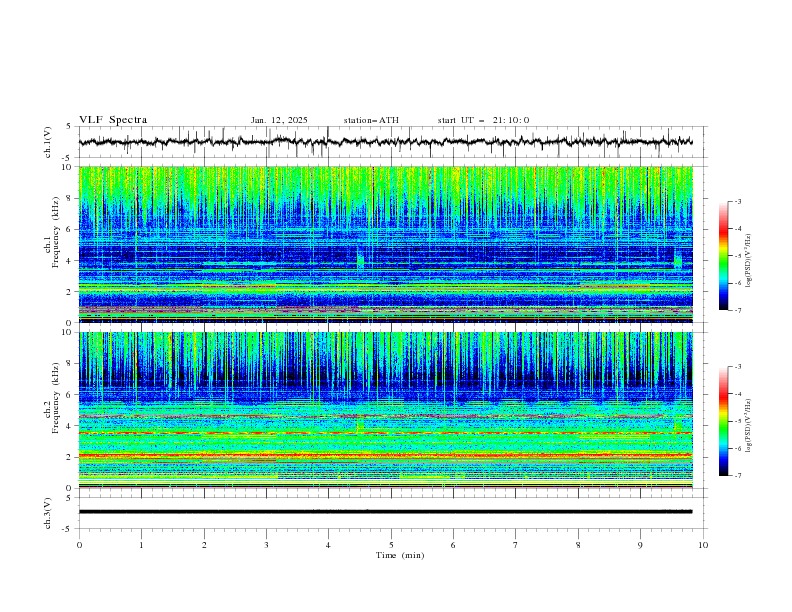The height and width of the screenshot is (612, 792).
Task: Click the upper ch.1 spectrogram colorbar
Action: 723,256
